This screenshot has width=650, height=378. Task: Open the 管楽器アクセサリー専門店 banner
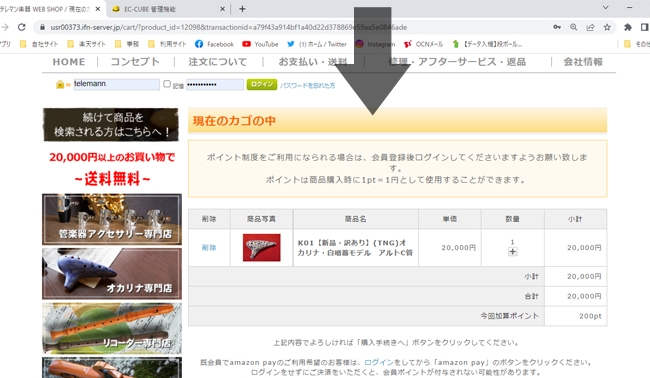[112, 219]
